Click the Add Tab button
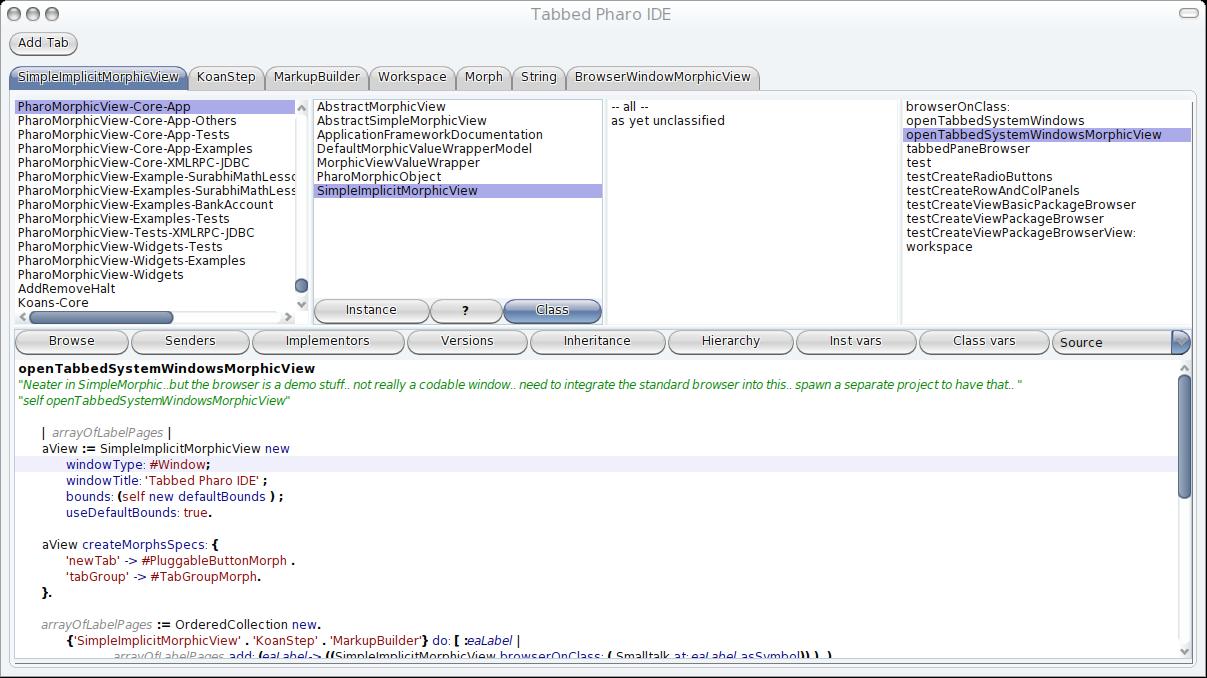1207x678 pixels. 43,43
